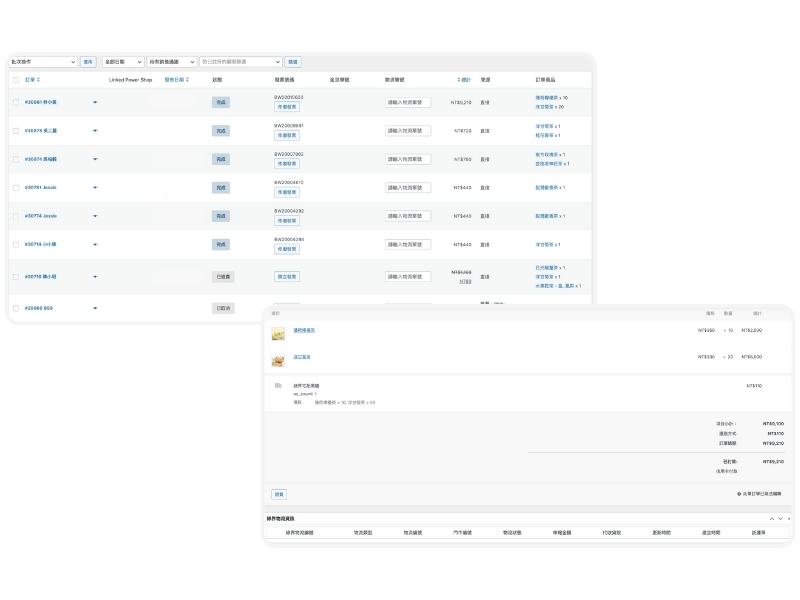Collapse logistics panel with the small triangle toggle
Screen dimensions: 800x600
coord(788,518)
